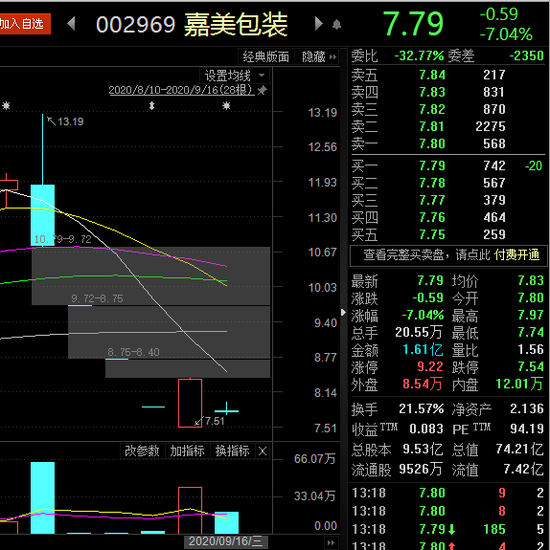Click the 卖四 price 7.83
Screen dimensions: 550x550
pos(432,92)
